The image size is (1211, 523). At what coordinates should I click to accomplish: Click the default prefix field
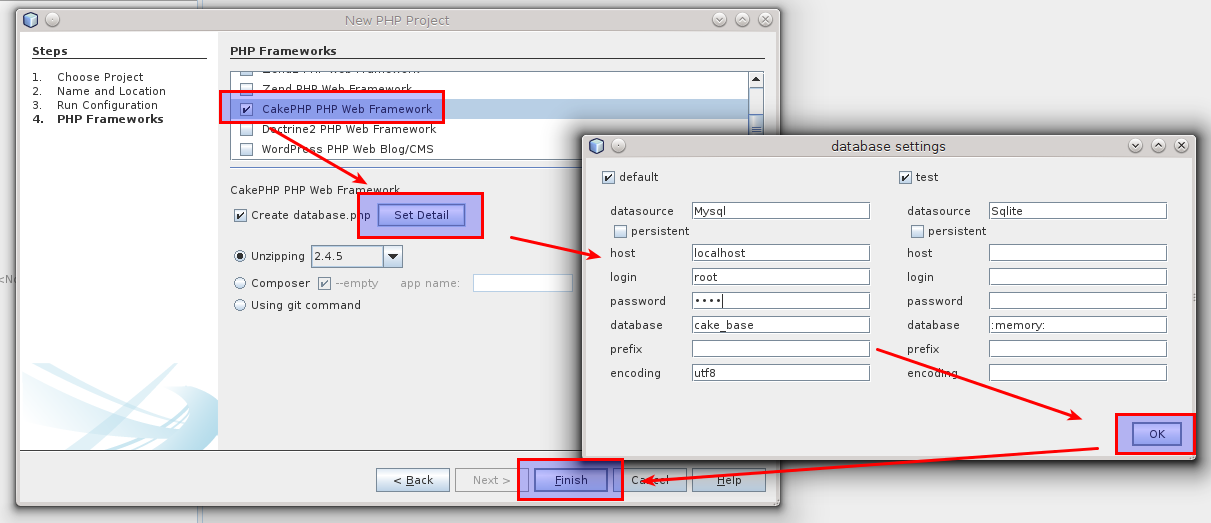pyautogui.click(x=781, y=349)
